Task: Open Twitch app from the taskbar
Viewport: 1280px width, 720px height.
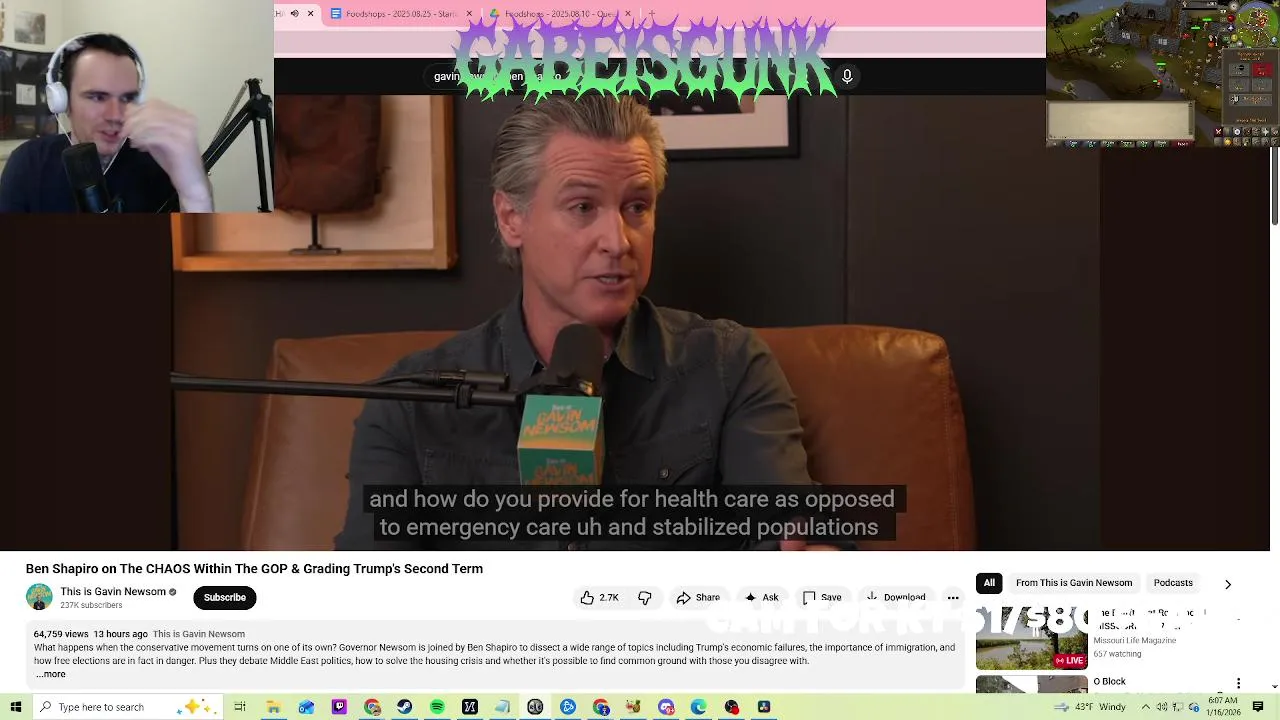Action: coord(339,707)
